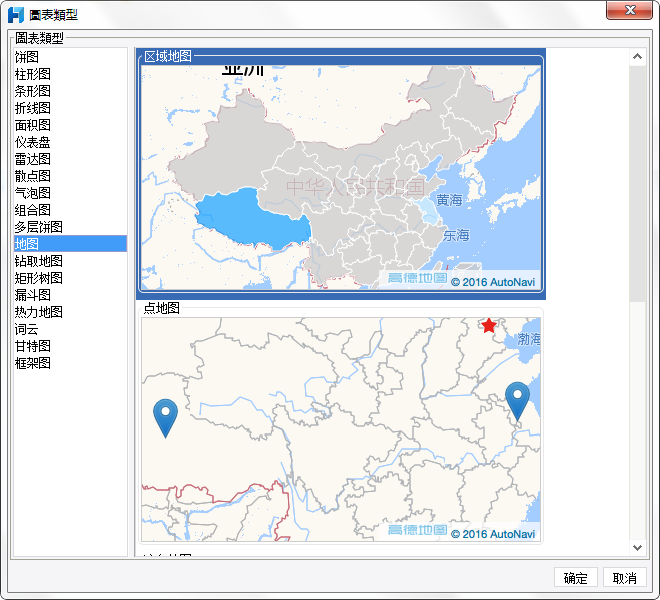Click scrollbar down arrow

pos(637,547)
